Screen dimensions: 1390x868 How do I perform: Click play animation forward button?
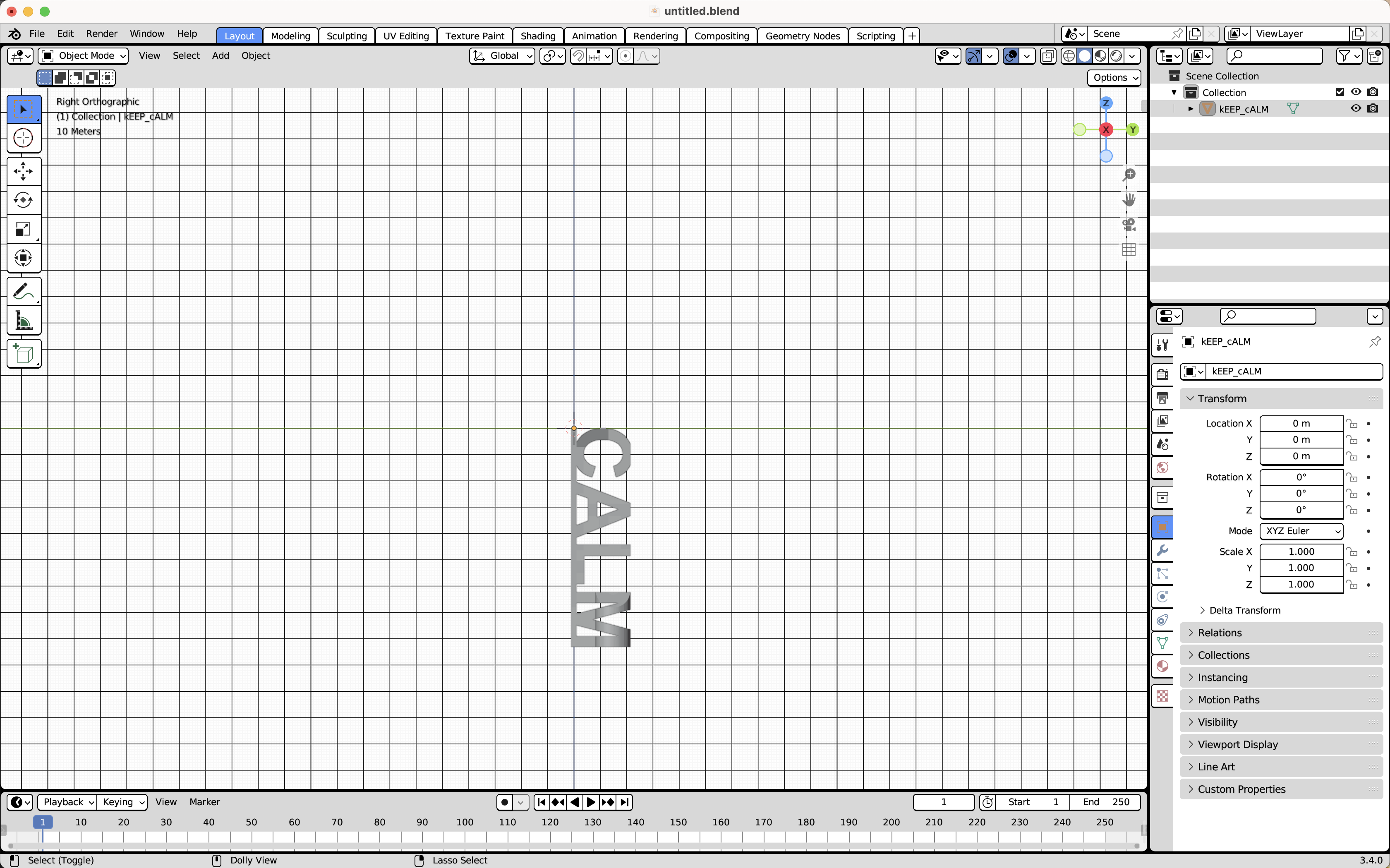tap(591, 802)
